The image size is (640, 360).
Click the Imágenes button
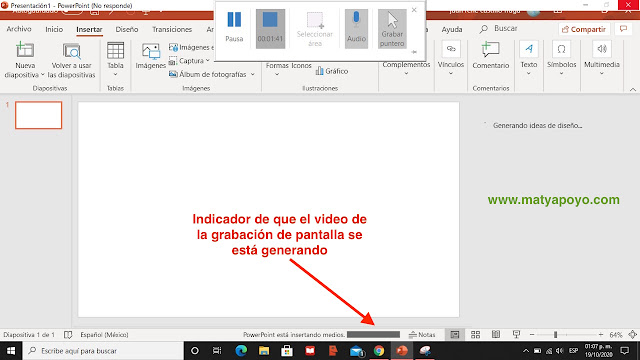(x=151, y=56)
